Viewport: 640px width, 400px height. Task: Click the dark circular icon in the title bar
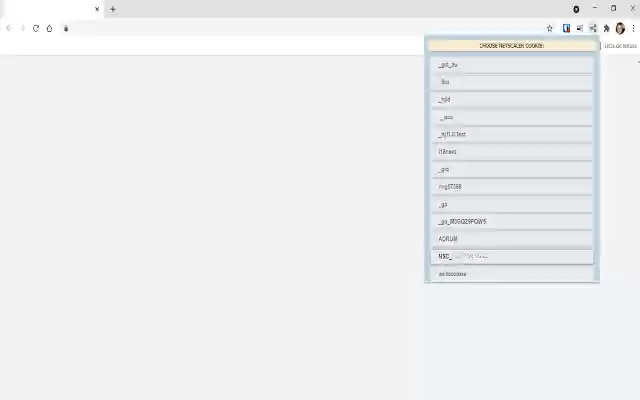(576, 9)
